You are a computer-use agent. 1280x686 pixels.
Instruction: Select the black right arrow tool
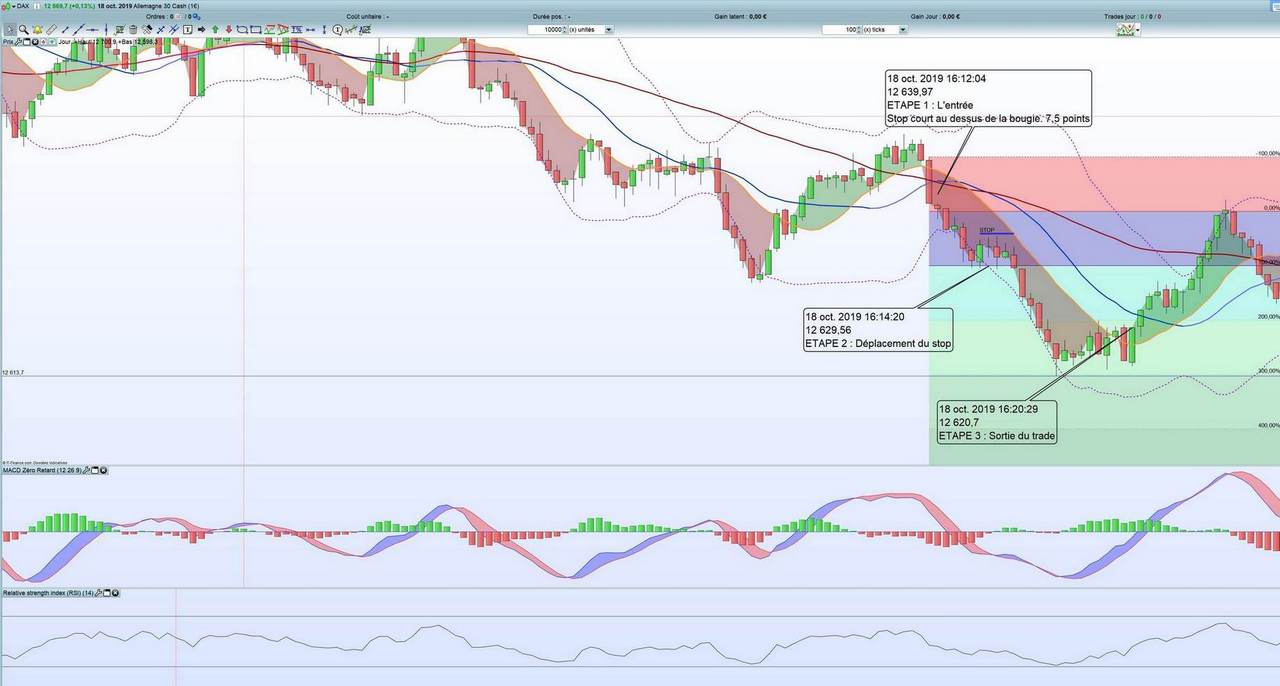(201, 30)
